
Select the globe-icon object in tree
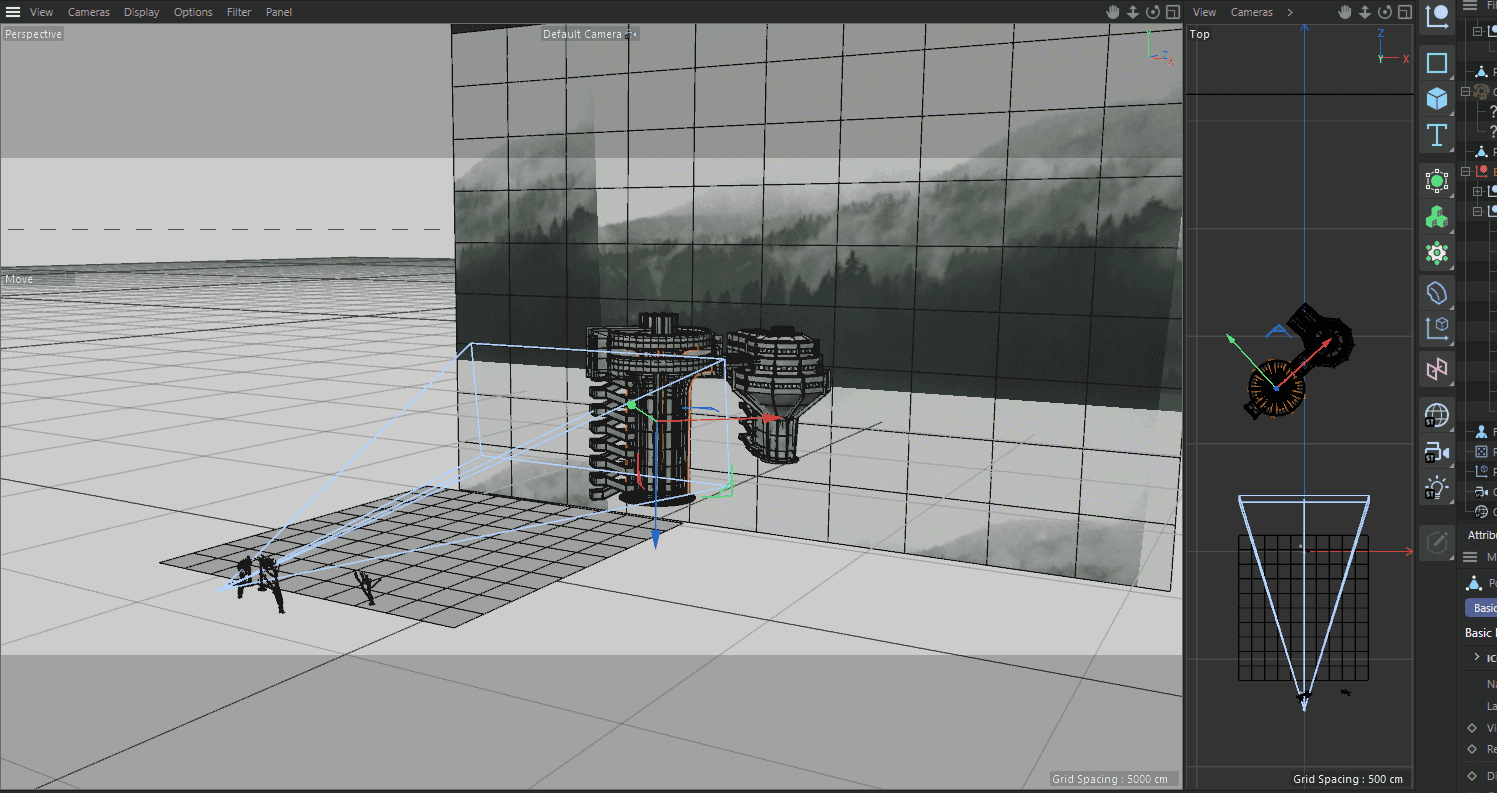pyautogui.click(x=1482, y=512)
